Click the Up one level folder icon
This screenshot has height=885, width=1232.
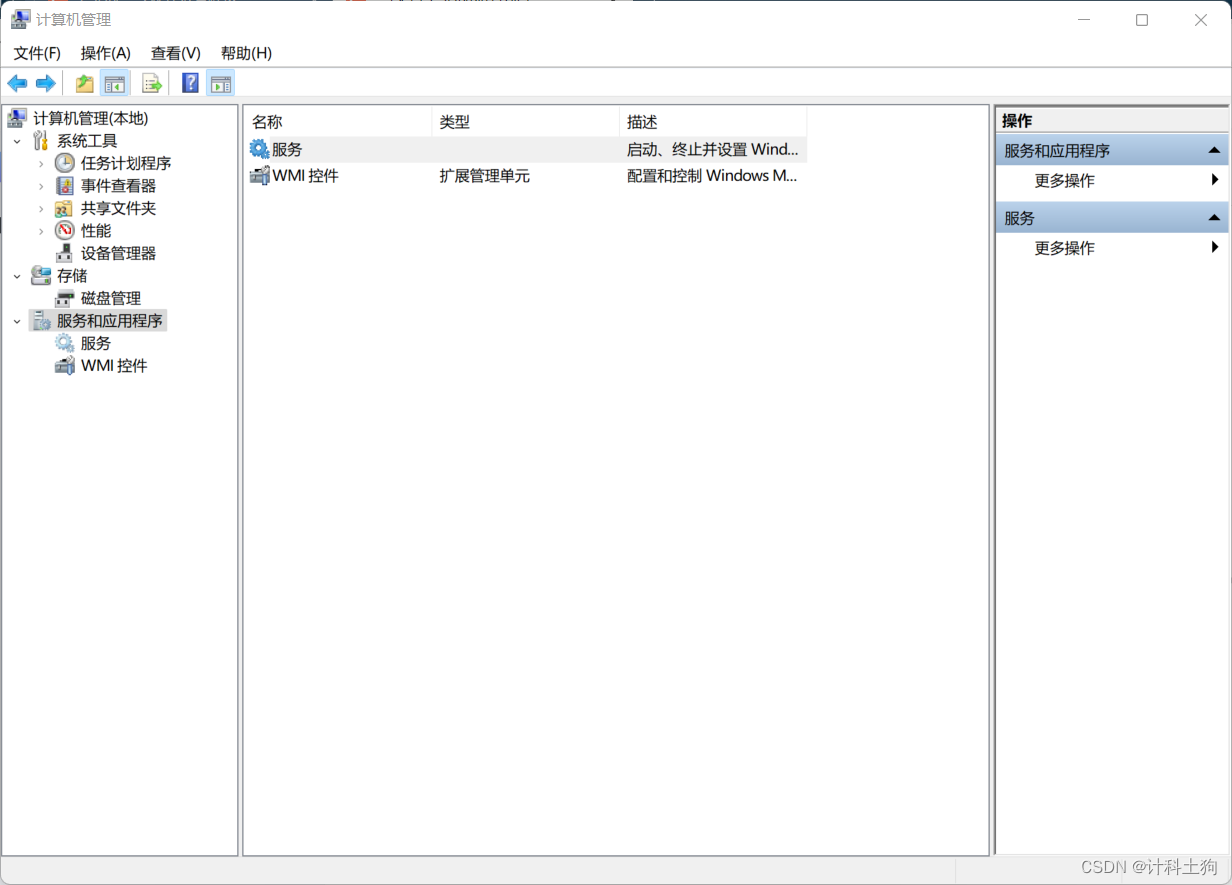pos(85,84)
